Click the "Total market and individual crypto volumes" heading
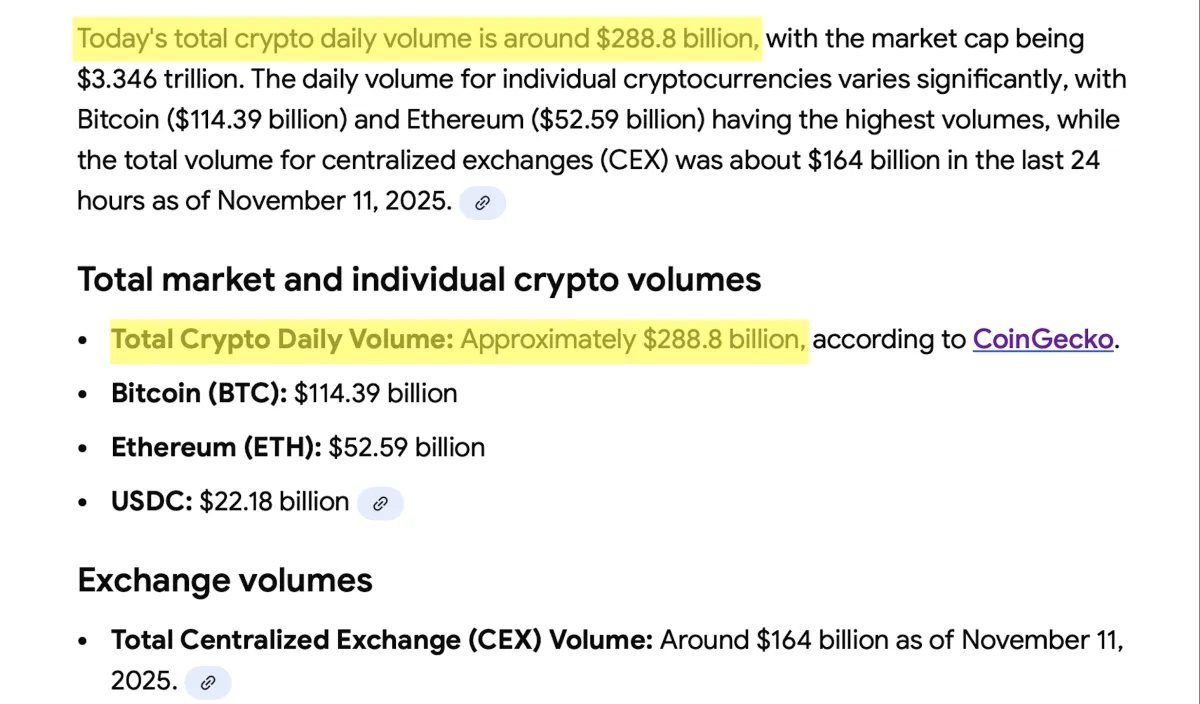The height and width of the screenshot is (704, 1200). [419, 280]
